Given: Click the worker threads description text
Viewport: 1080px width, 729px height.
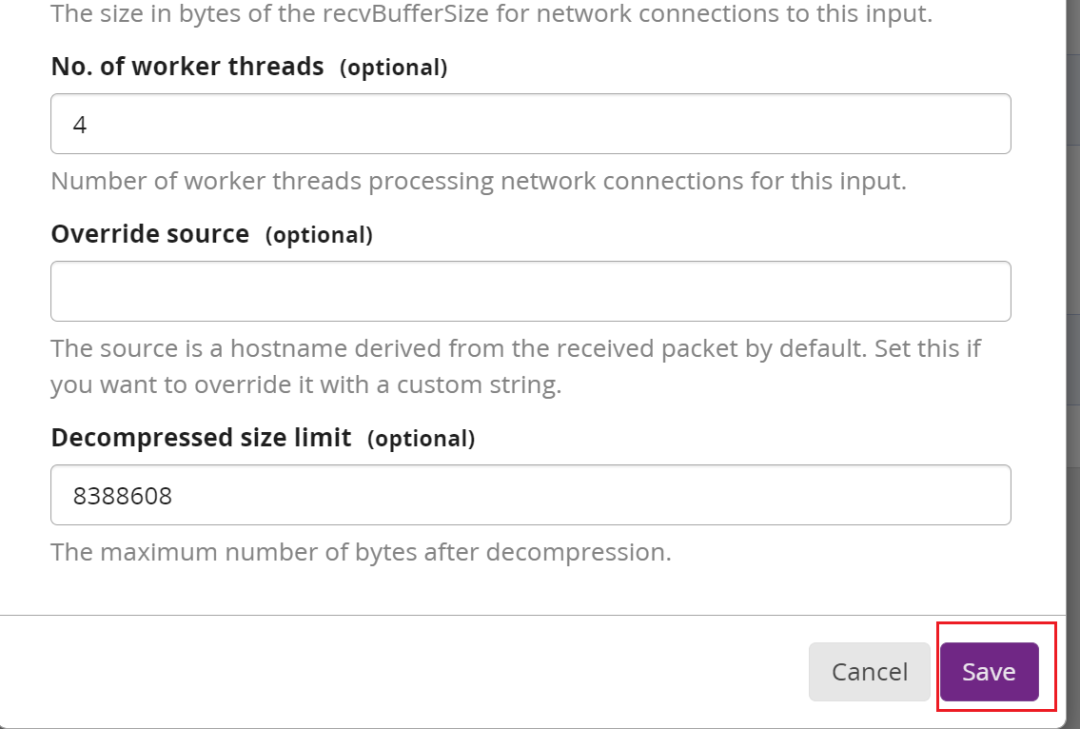Looking at the screenshot, I should pos(479,181).
